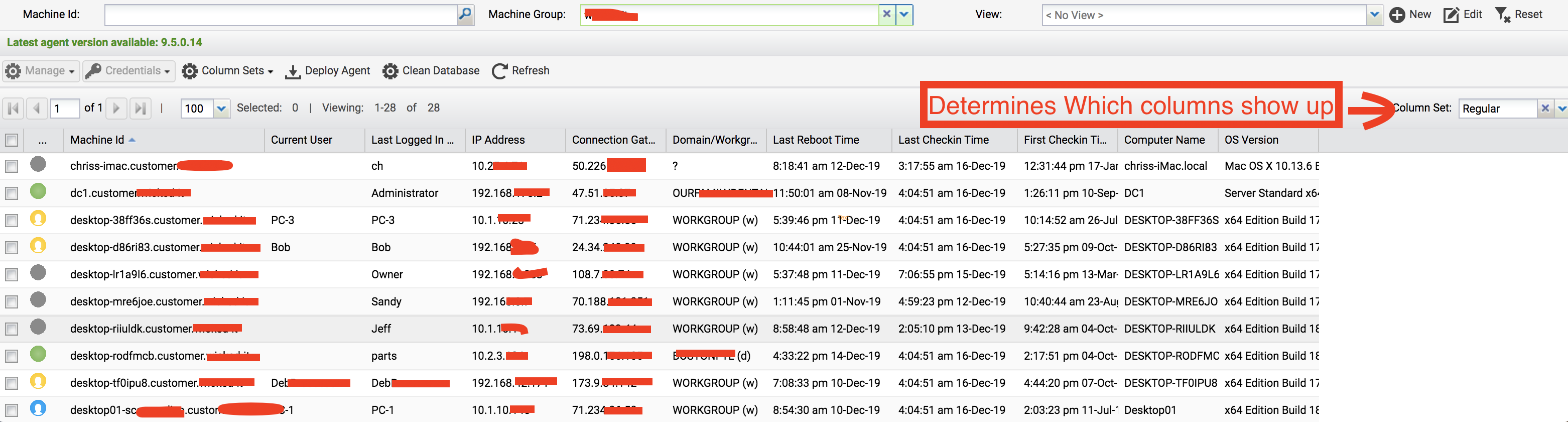Check the desktop-rodfmcb row checkbox
Image resolution: width=1568 pixels, height=422 pixels.
12,356
